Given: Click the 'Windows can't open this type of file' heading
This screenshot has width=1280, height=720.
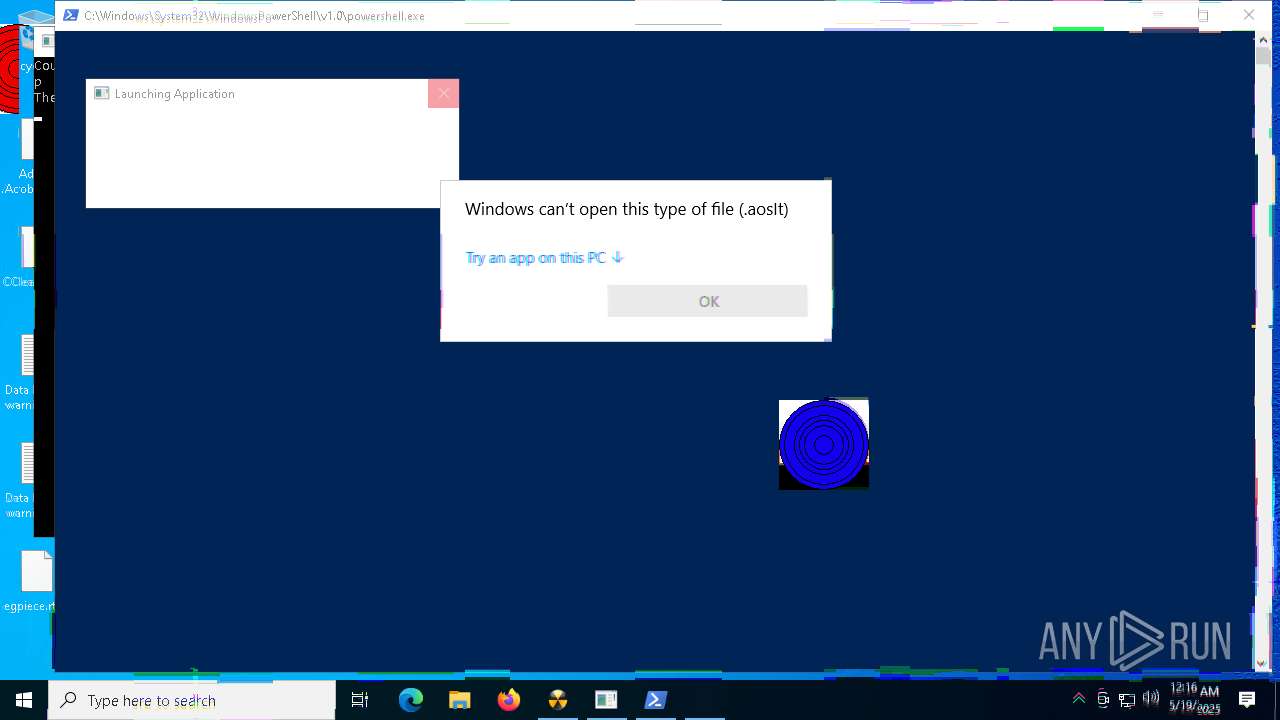Looking at the screenshot, I should 627,209.
